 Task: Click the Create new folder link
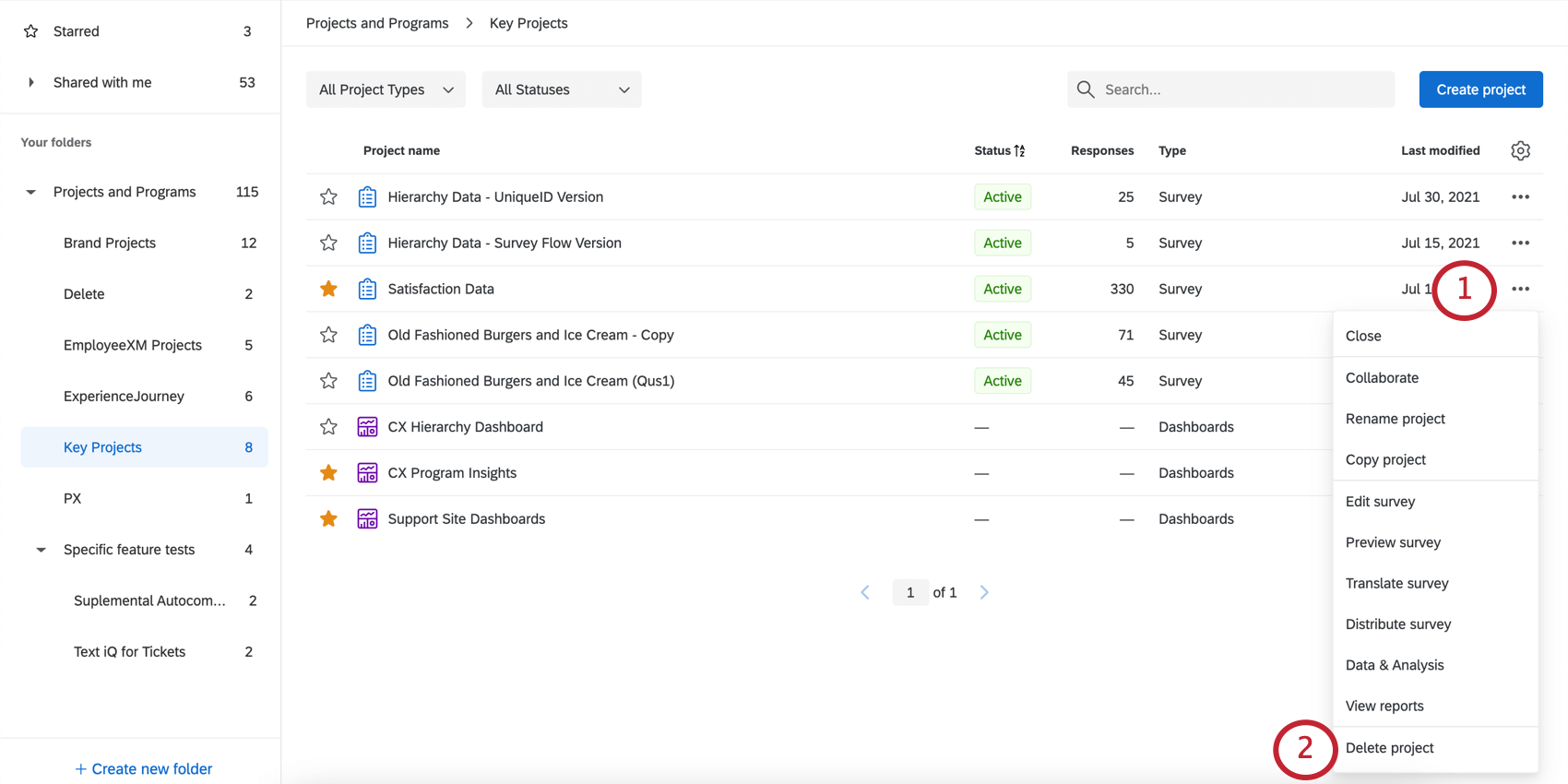(x=143, y=768)
